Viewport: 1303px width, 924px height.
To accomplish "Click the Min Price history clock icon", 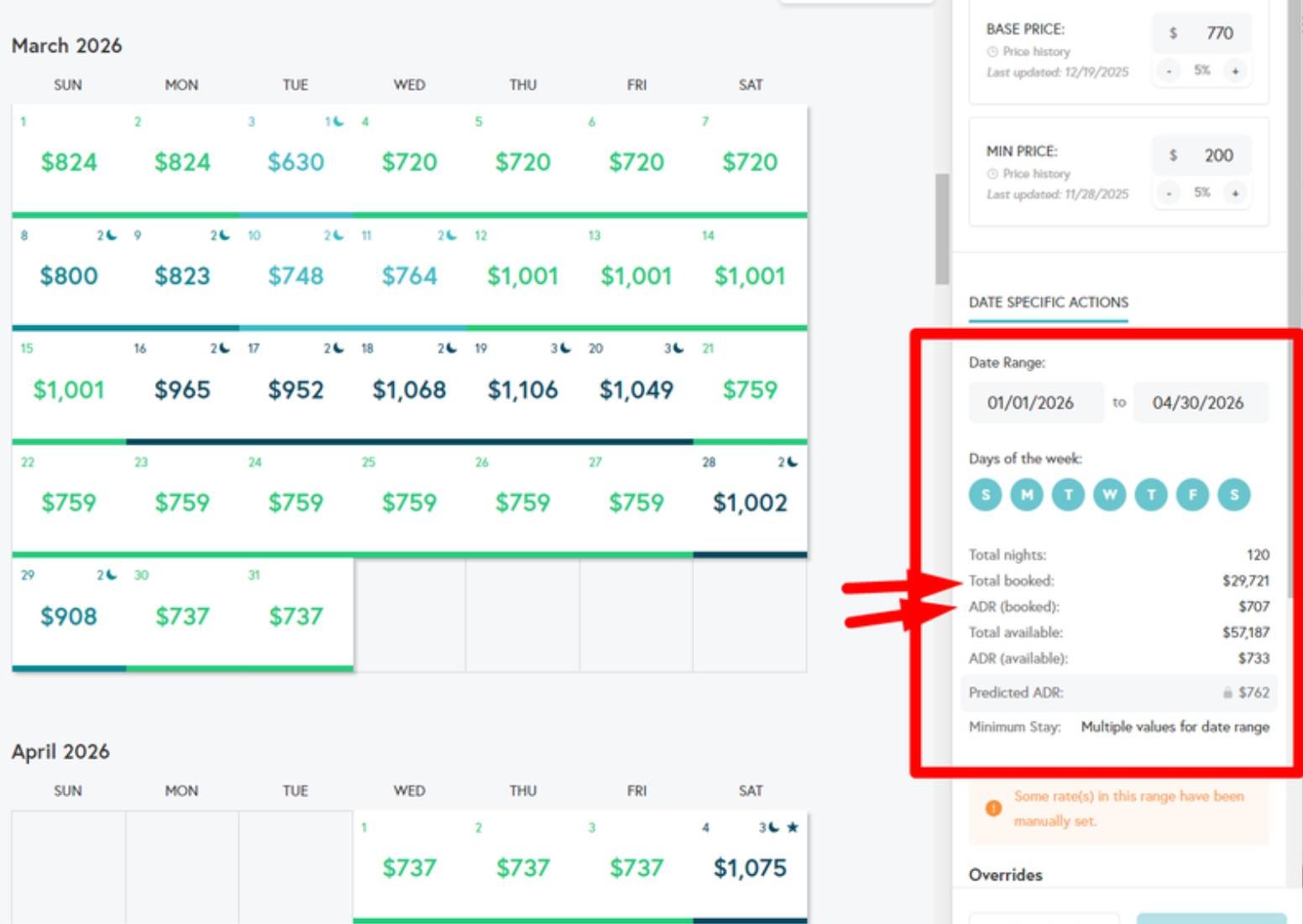I will pyautogui.click(x=992, y=174).
